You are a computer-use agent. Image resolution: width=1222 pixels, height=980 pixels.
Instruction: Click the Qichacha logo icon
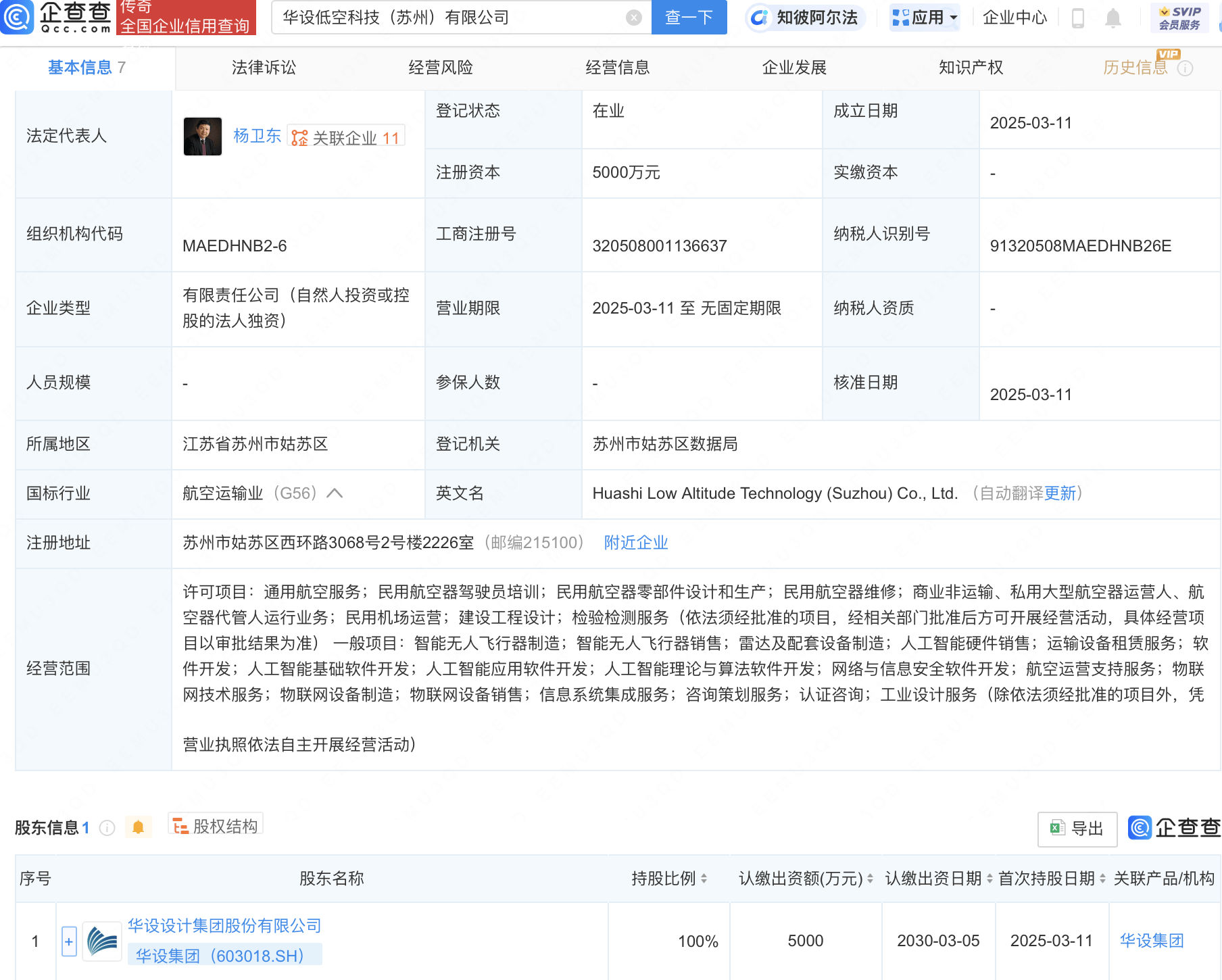(17, 17)
